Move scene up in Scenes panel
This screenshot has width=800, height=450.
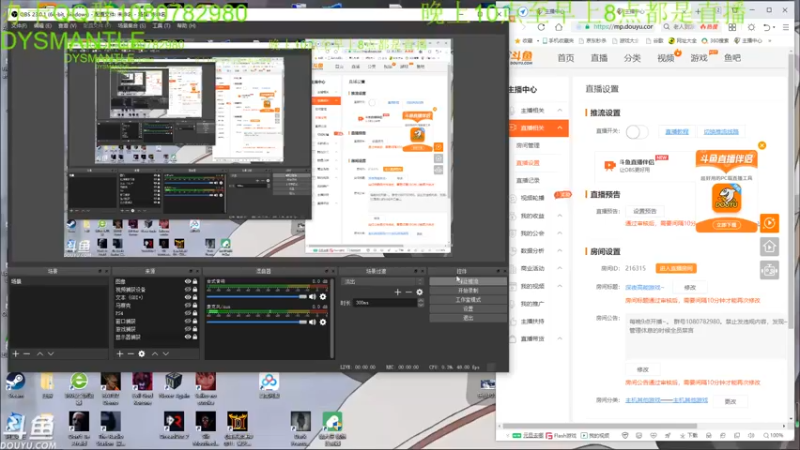40,354
